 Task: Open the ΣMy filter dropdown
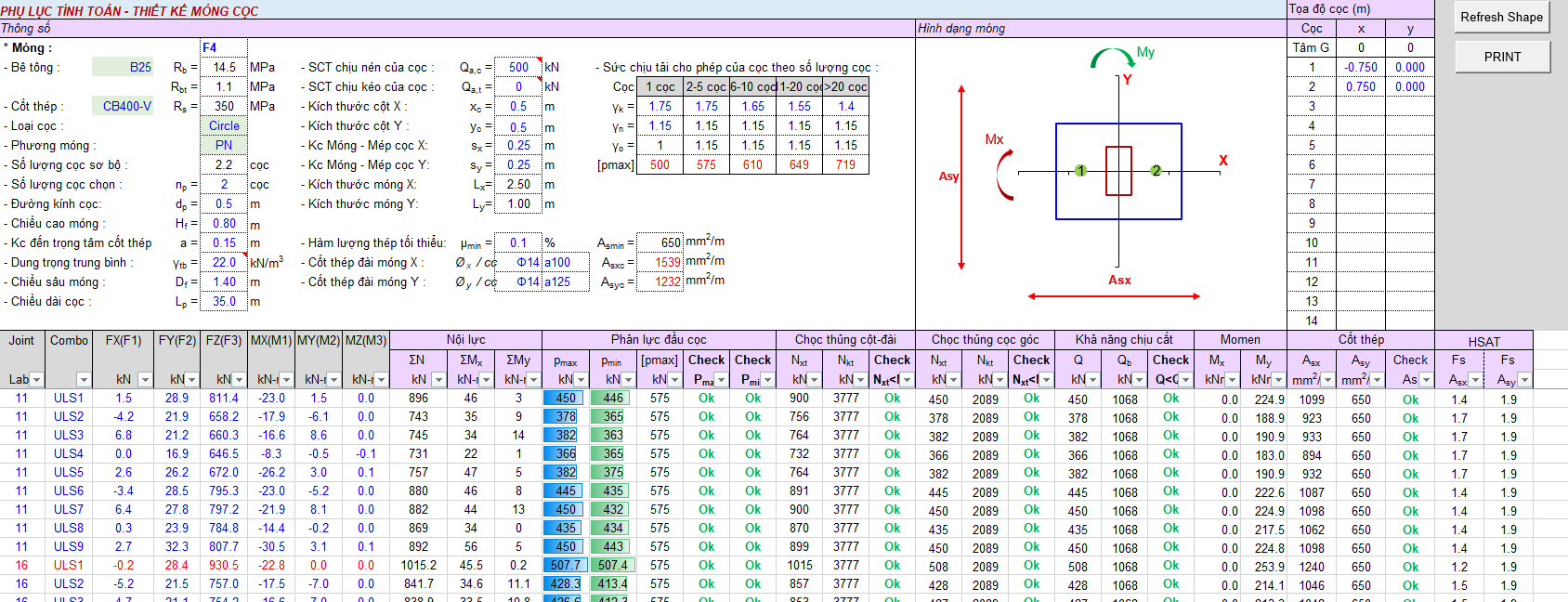pos(535,379)
